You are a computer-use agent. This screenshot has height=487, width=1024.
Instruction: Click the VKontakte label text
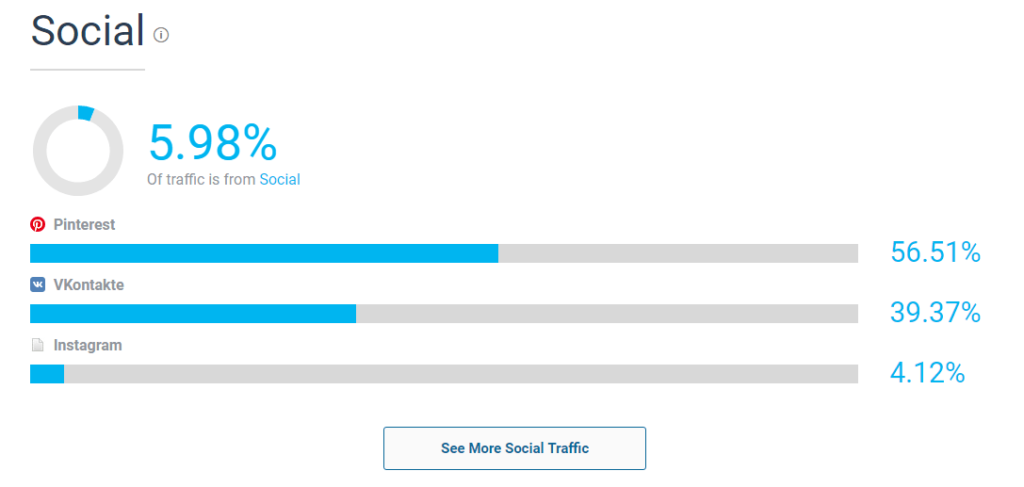click(89, 285)
